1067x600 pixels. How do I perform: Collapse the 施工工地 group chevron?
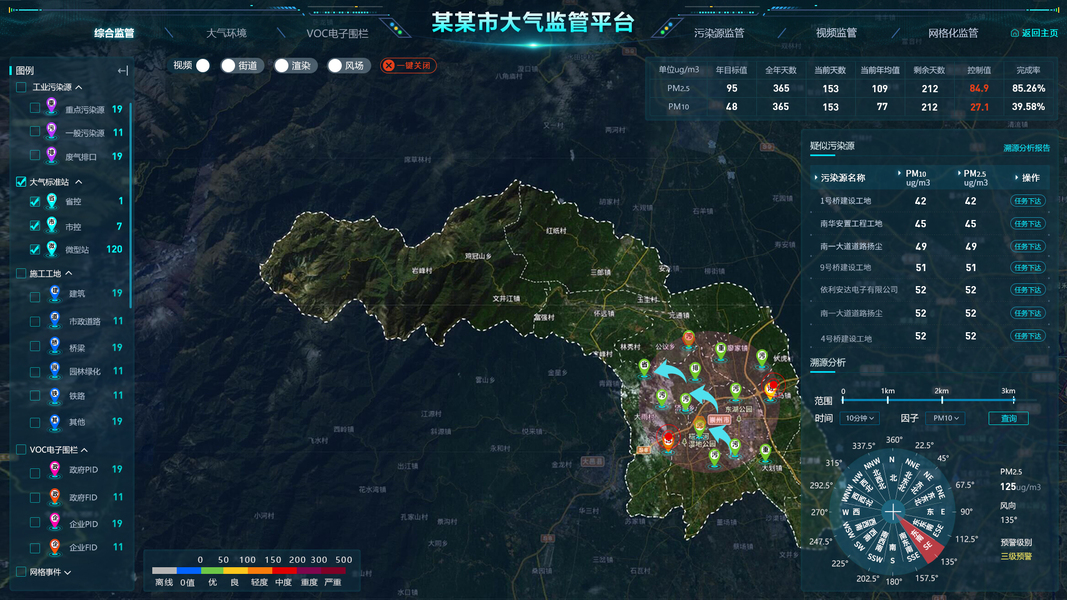click(69, 273)
